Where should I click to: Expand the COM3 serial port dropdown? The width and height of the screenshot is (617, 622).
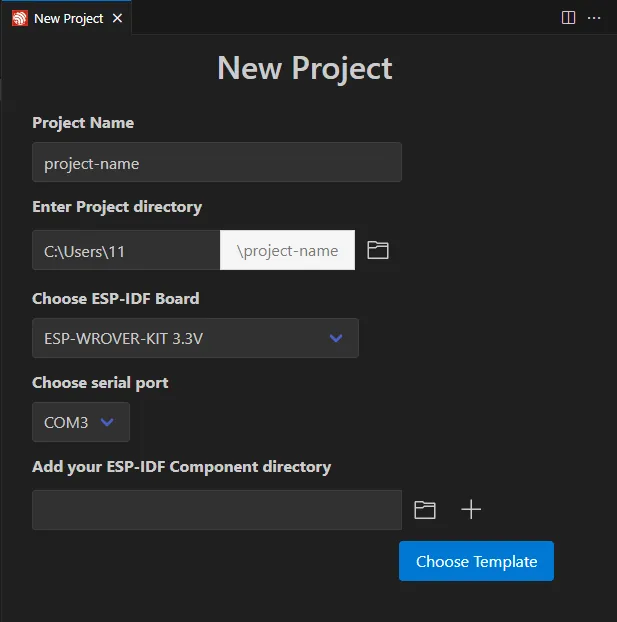click(x=80, y=422)
